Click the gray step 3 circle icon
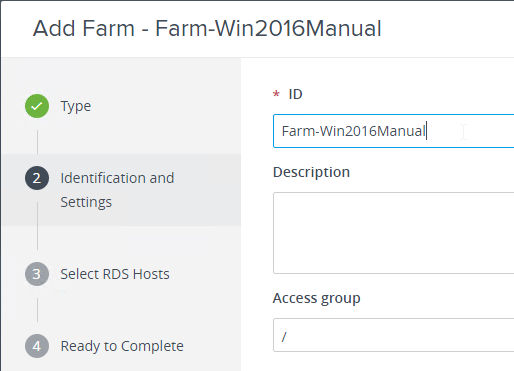Viewport: 514px width, 371px height. 37,274
